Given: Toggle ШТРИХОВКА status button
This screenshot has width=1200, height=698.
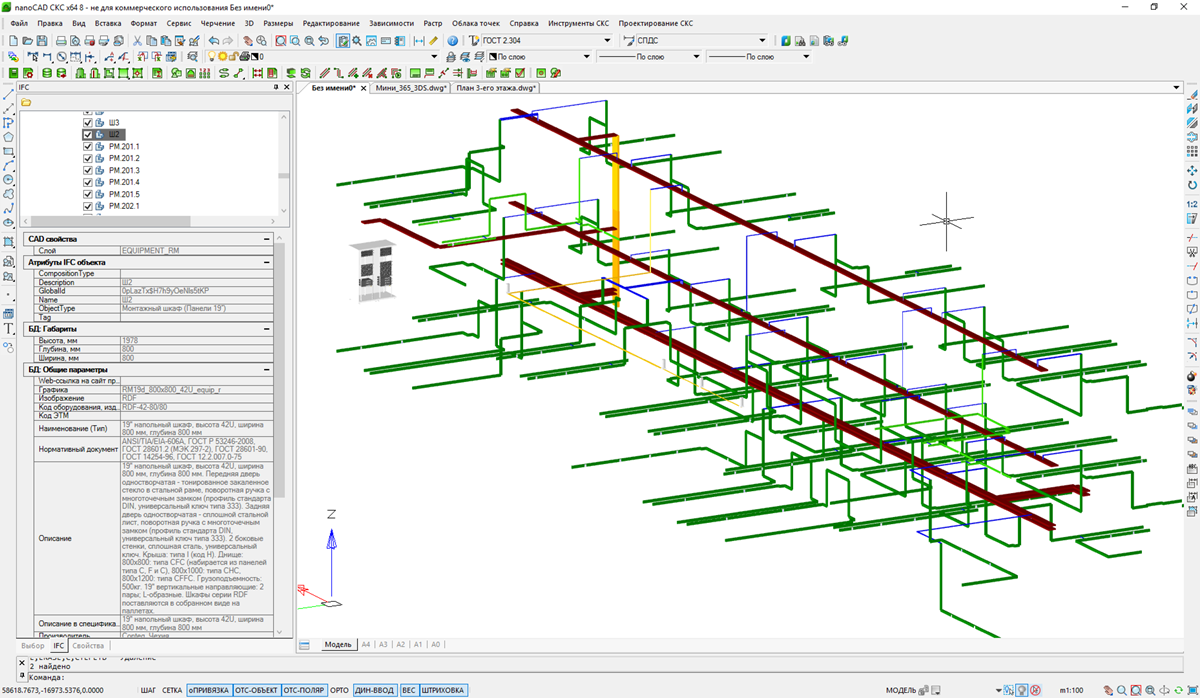Looking at the screenshot, I should [443, 690].
